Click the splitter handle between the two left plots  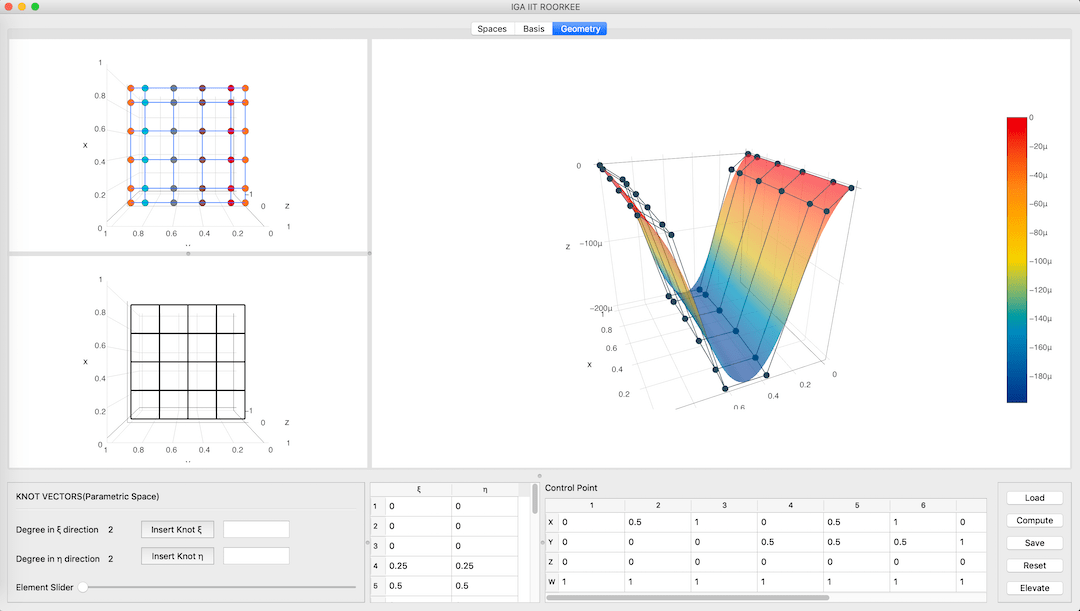[x=188, y=254]
